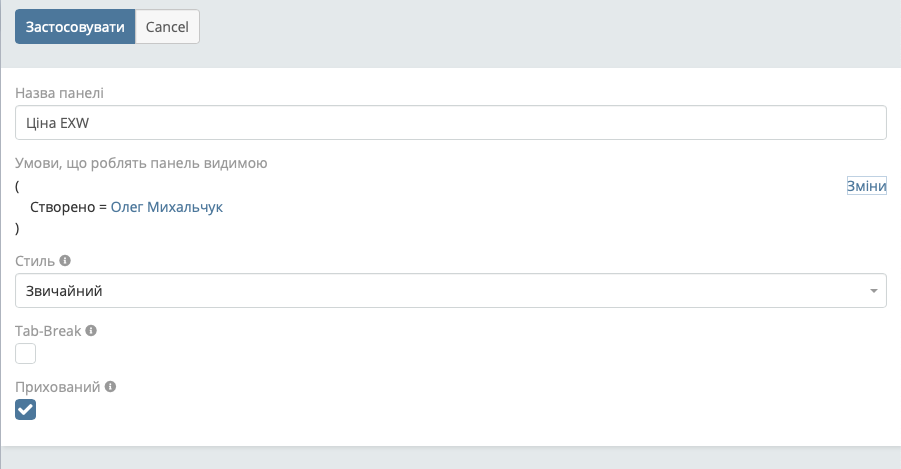
Task: Open the Олег Михальчук user link
Action: 166,208
